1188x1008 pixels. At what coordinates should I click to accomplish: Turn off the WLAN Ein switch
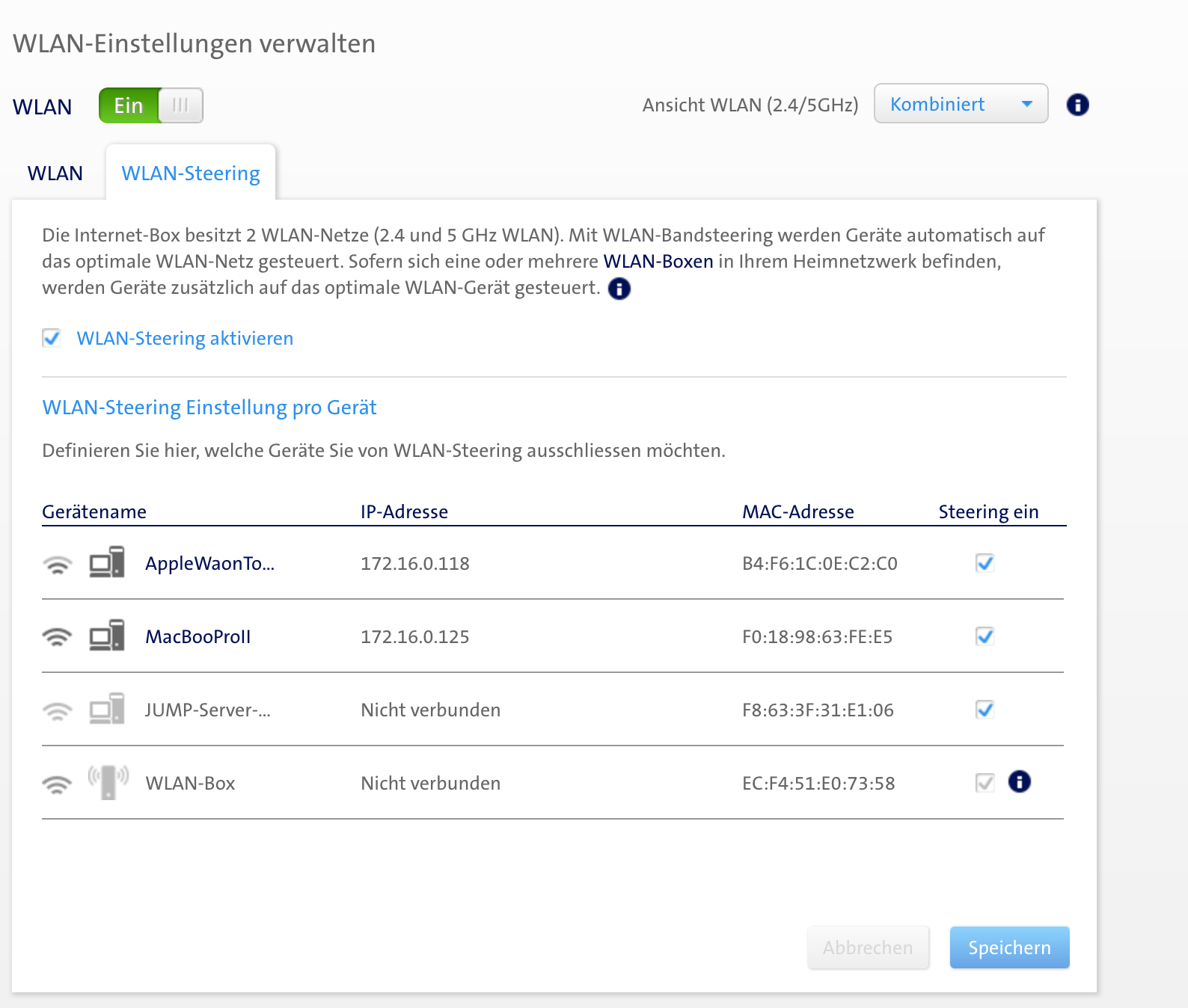pyautogui.click(x=150, y=105)
